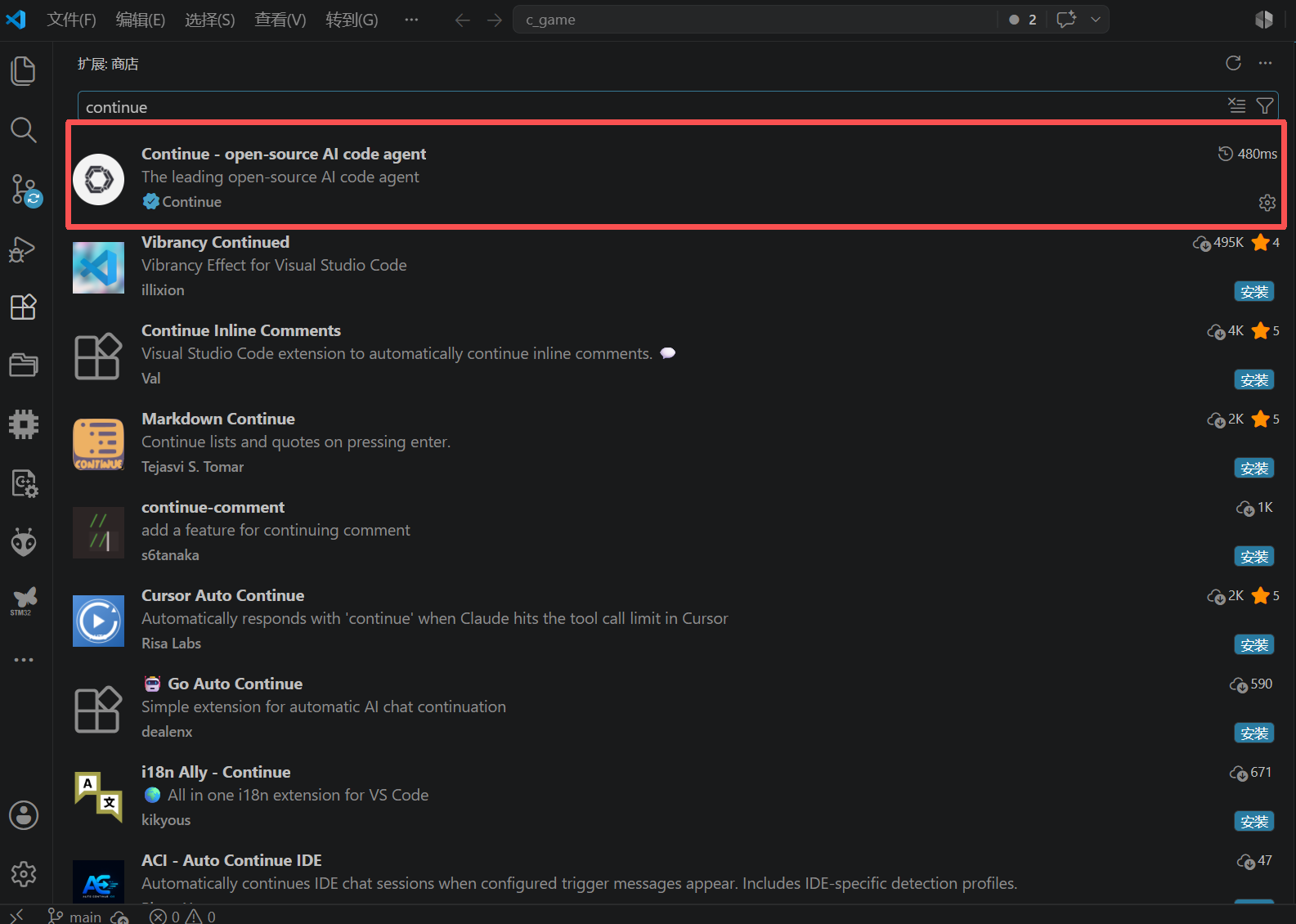Click the VS Code logo in the title bar

point(16,19)
